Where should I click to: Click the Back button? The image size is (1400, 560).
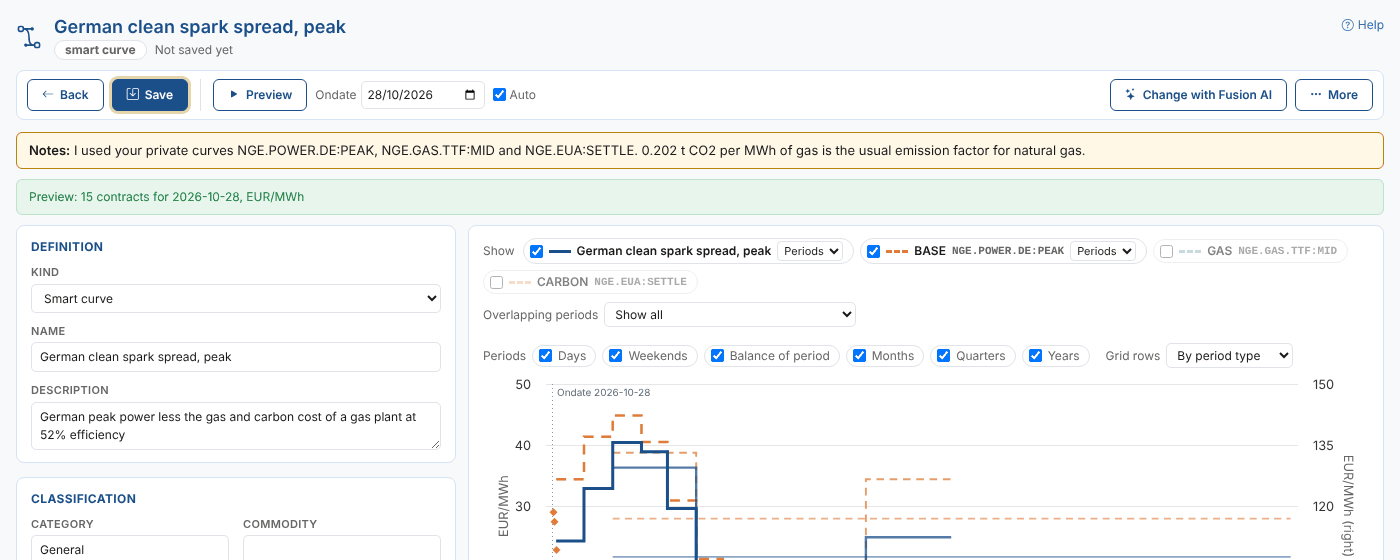[65, 95]
